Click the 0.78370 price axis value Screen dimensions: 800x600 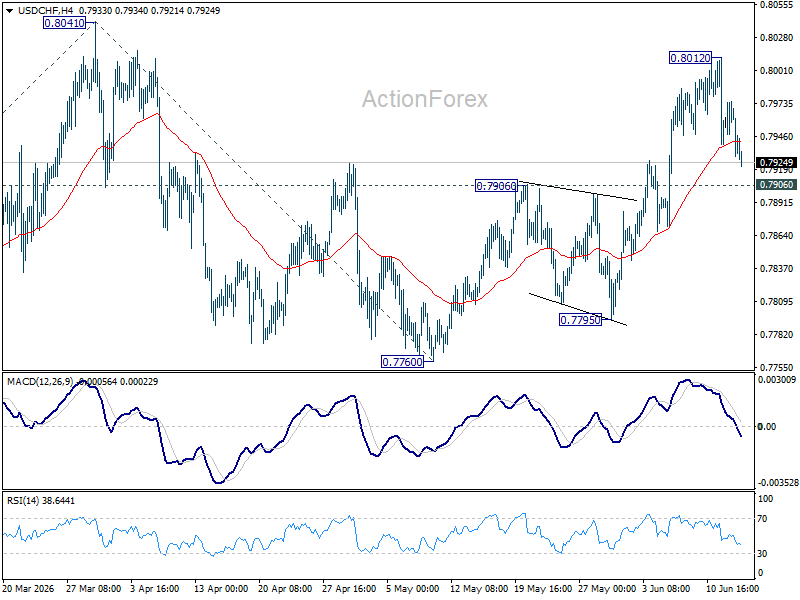coord(776,269)
